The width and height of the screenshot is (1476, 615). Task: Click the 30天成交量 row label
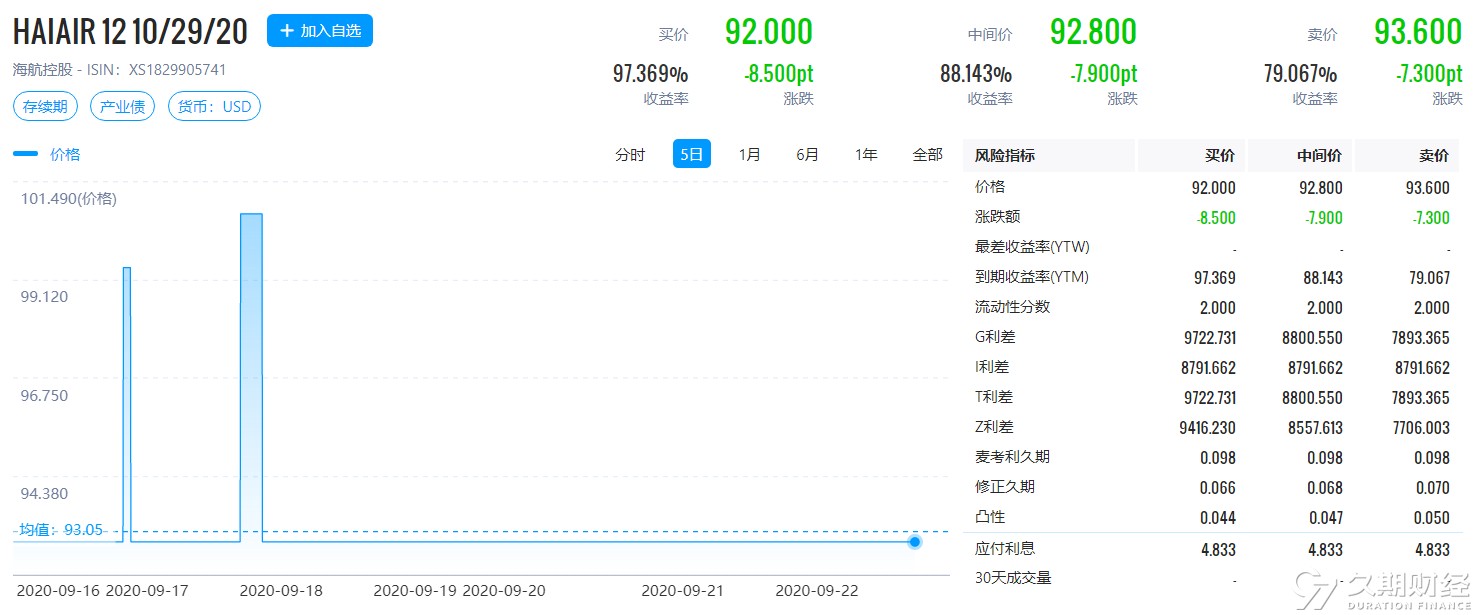[x=1013, y=578]
